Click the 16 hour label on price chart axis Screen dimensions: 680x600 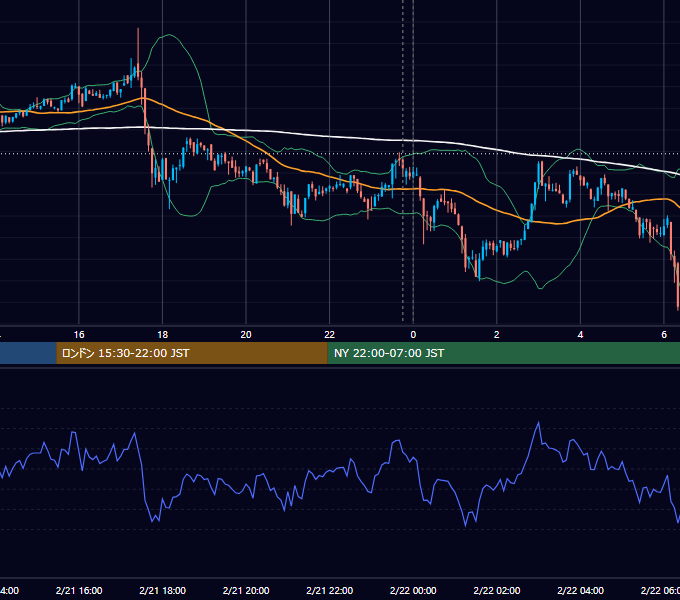click(79, 335)
